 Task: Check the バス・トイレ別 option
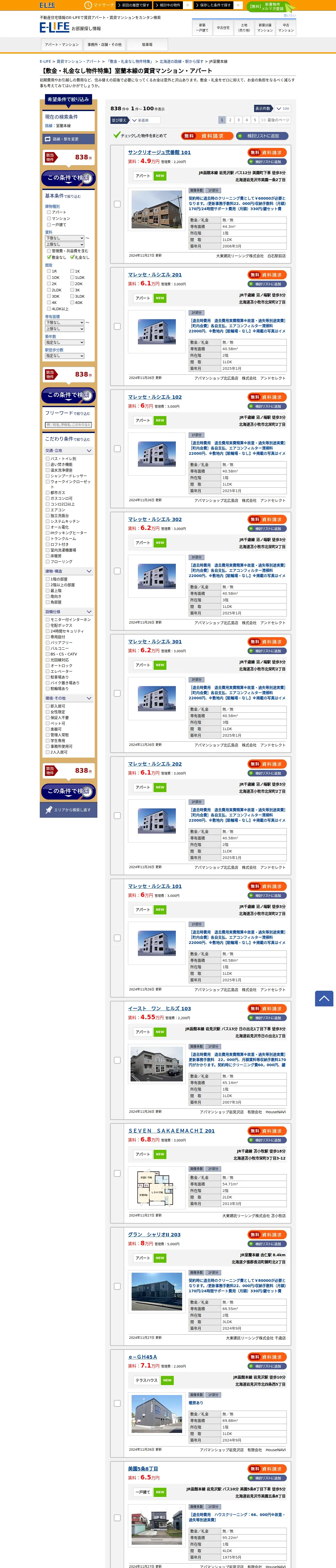[48, 459]
